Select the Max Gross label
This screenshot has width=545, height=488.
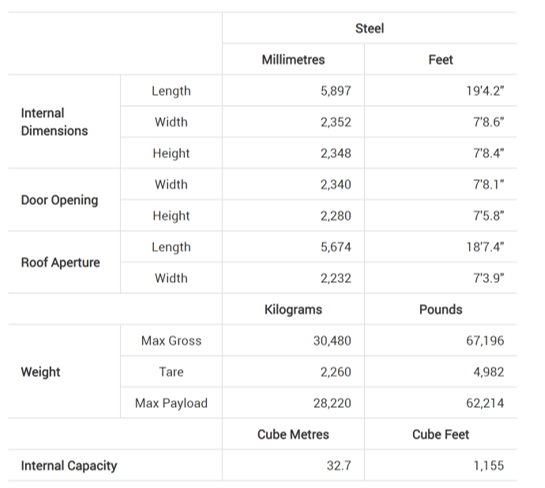[x=171, y=341]
